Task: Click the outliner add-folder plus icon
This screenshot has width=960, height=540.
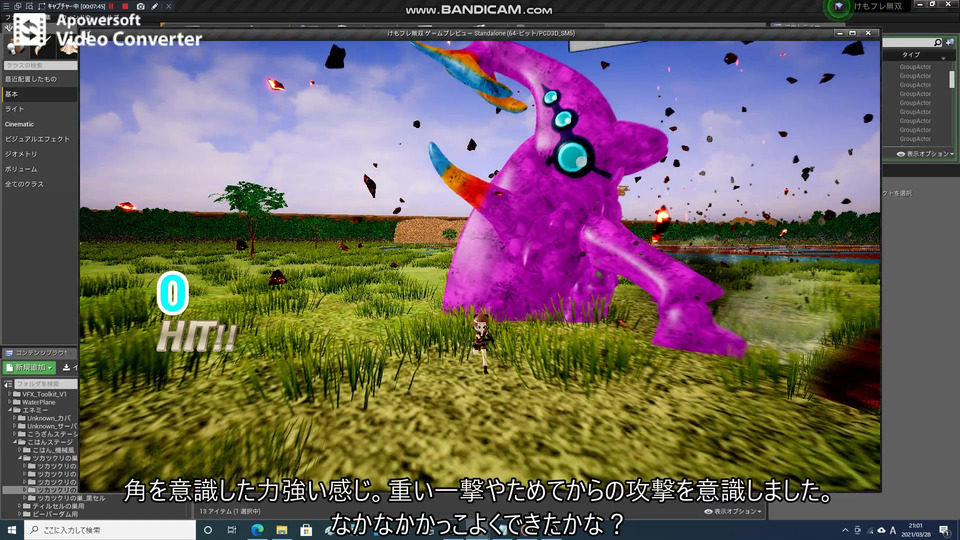Action: click(950, 42)
